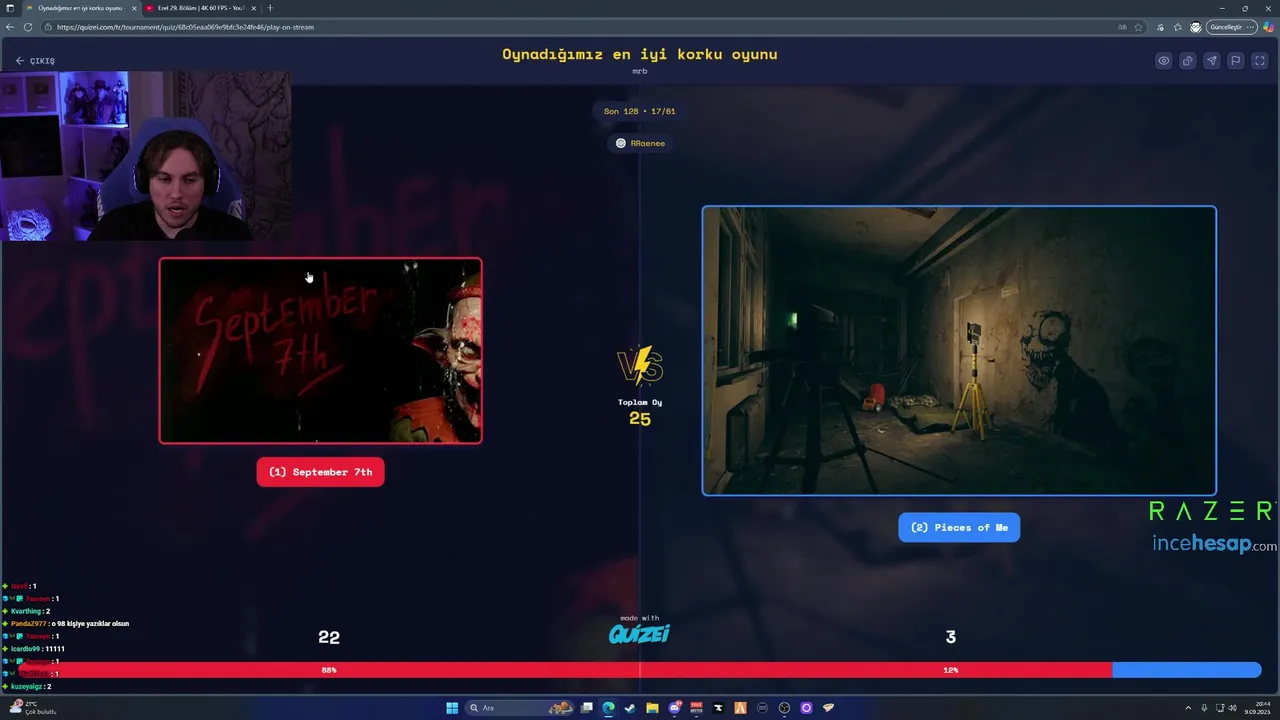Click the taskbar microphone icon
Image resolution: width=1280 pixels, height=720 pixels.
1204,708
